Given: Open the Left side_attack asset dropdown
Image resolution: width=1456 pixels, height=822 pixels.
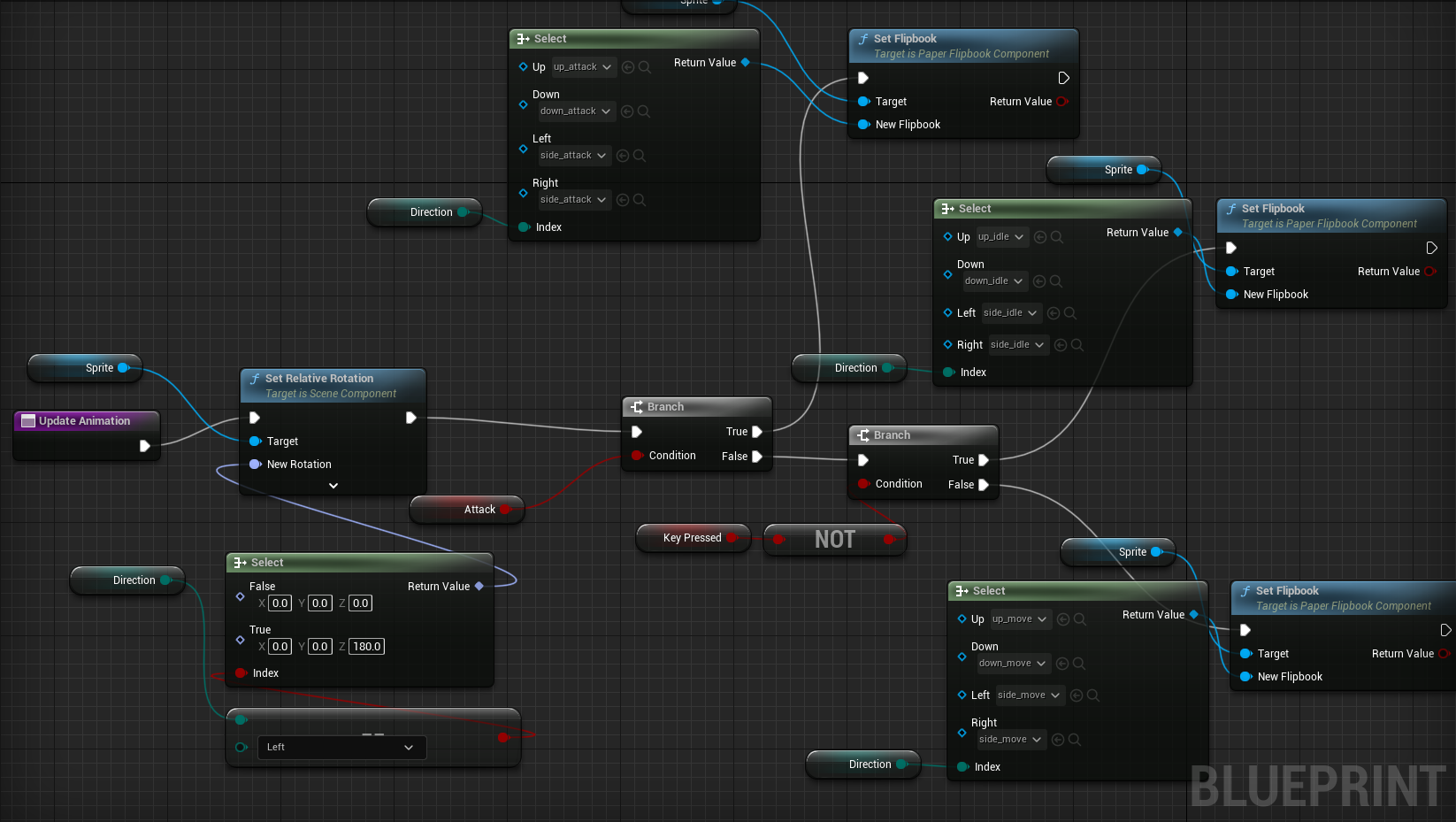Looking at the screenshot, I should [574, 156].
